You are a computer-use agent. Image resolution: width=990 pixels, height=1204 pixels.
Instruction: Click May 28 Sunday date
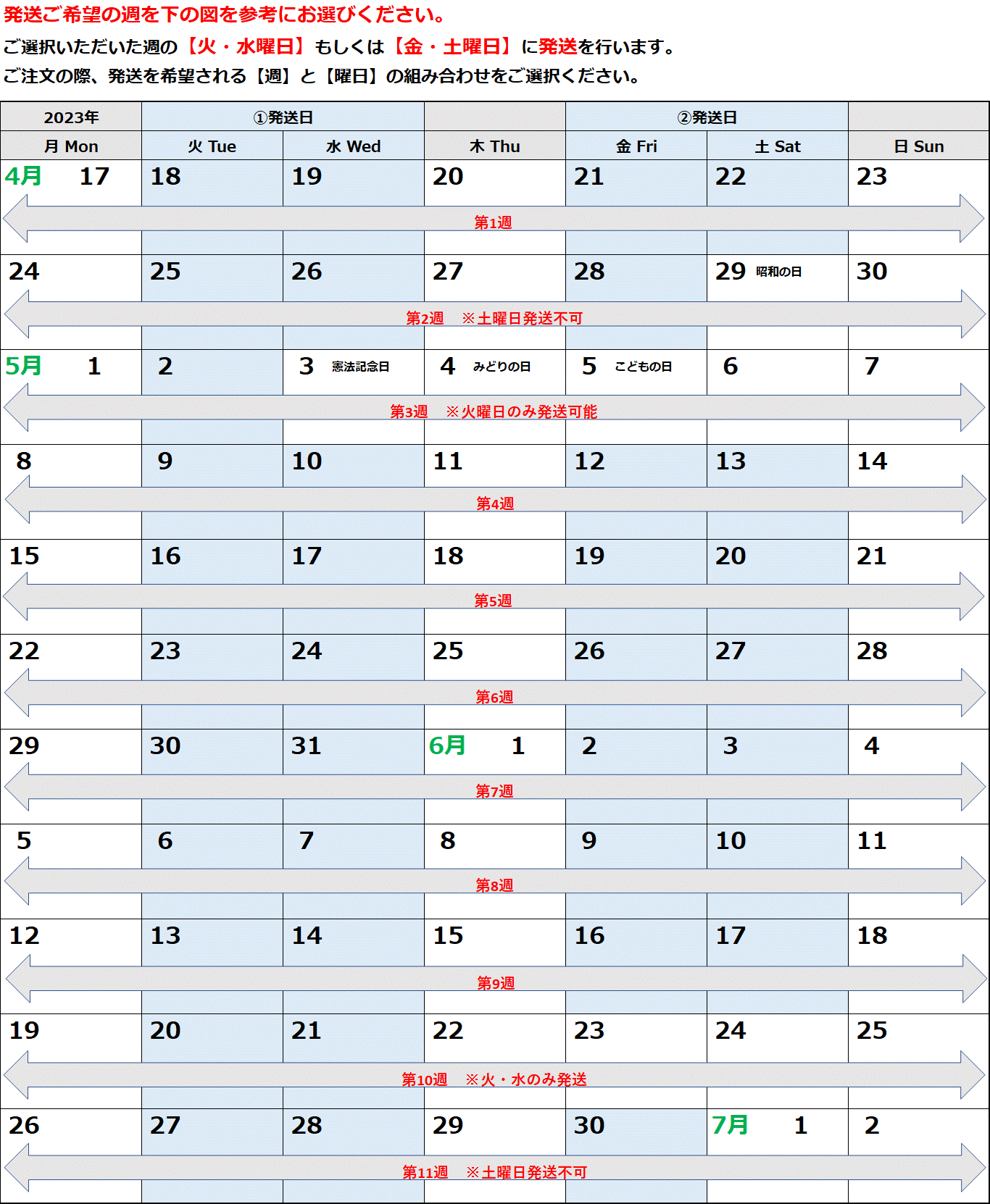(872, 651)
